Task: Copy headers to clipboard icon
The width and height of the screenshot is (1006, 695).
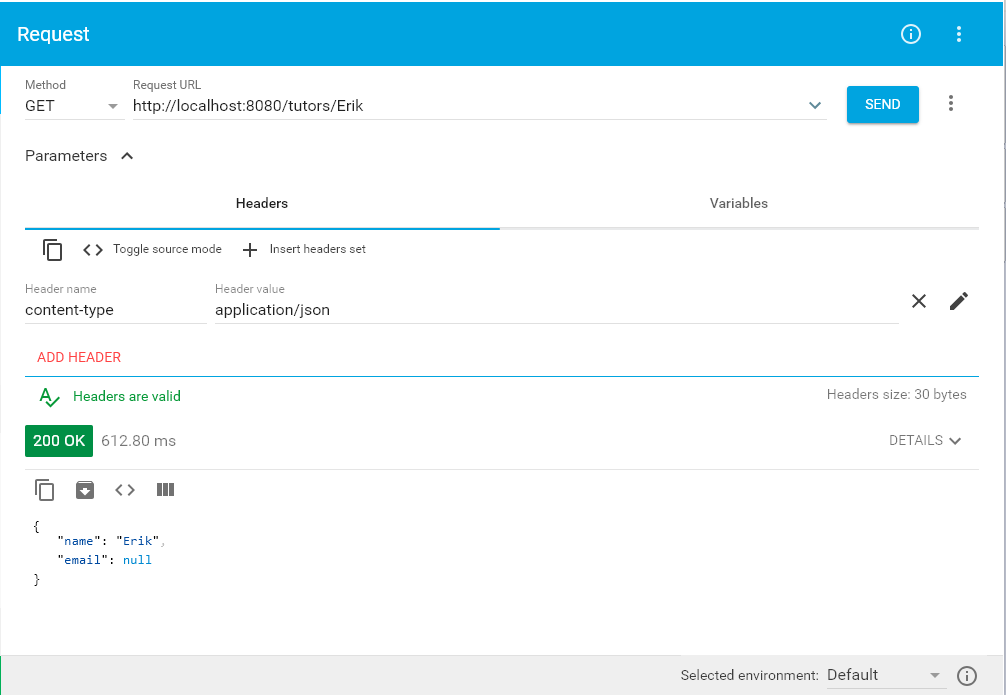Action: tap(53, 250)
